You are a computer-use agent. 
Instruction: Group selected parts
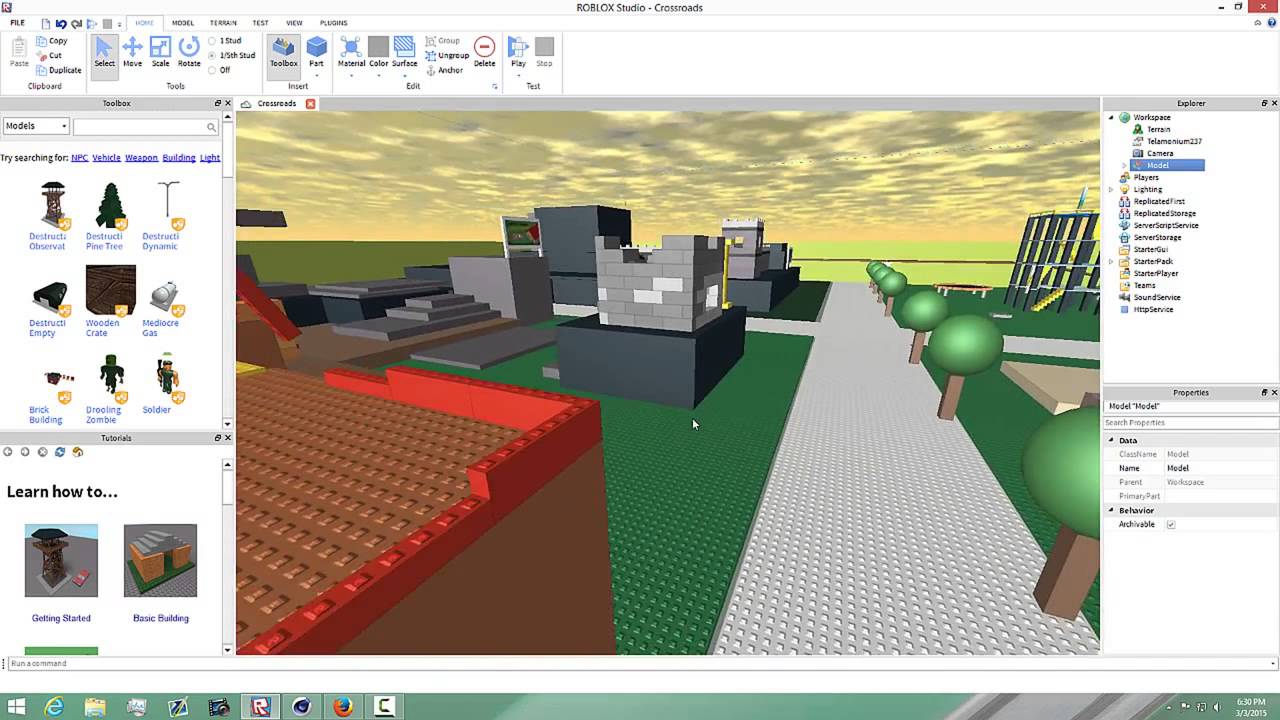(x=442, y=41)
